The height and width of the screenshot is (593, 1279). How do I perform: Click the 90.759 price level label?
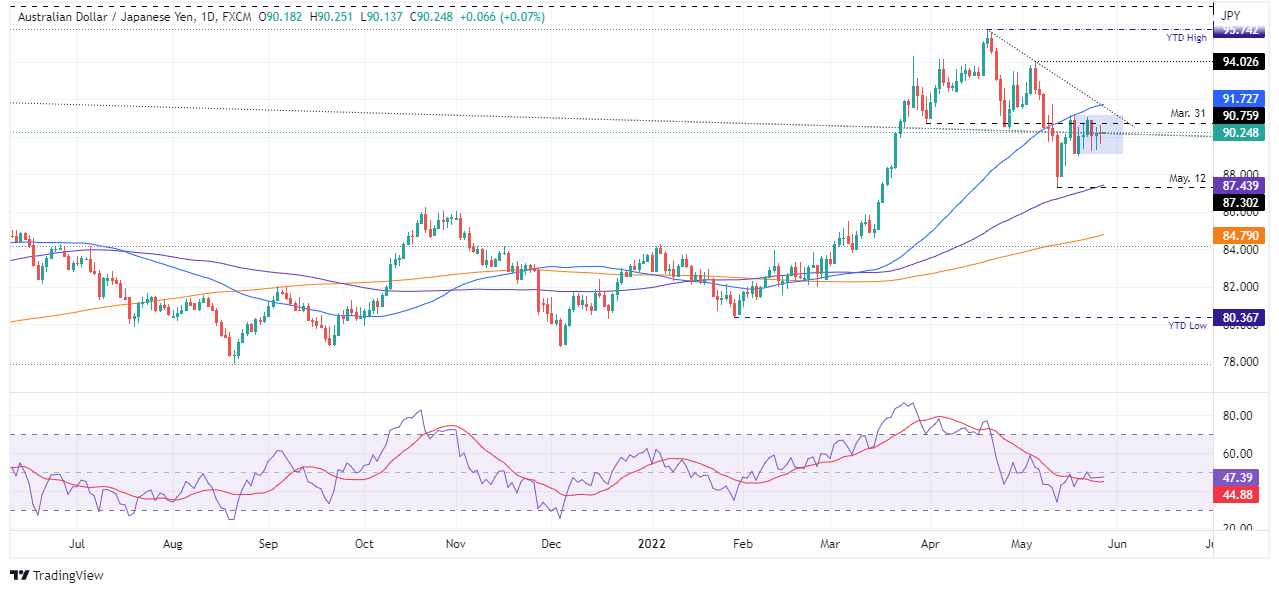click(1241, 116)
